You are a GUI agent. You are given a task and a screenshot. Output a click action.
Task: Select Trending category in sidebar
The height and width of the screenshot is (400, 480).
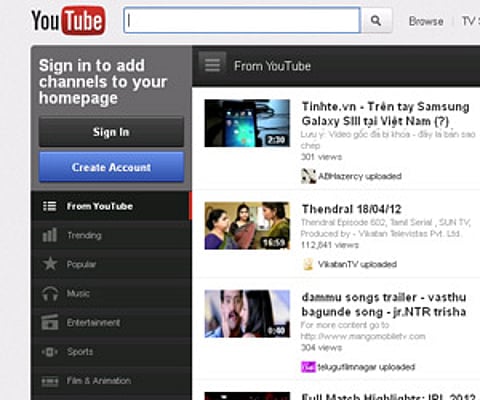click(x=111, y=235)
